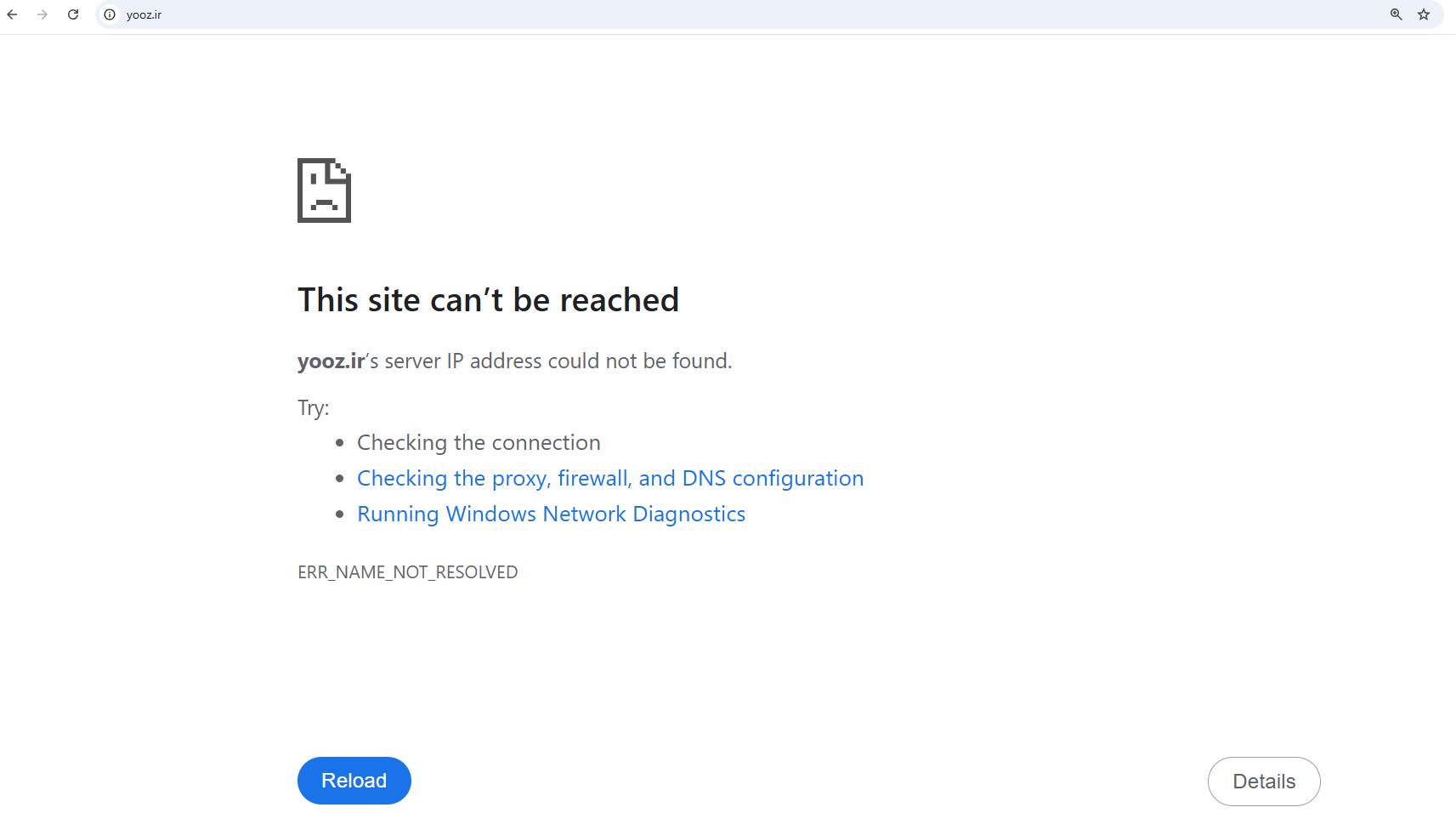Click the zoom magnifier icon in address bar

1396,14
